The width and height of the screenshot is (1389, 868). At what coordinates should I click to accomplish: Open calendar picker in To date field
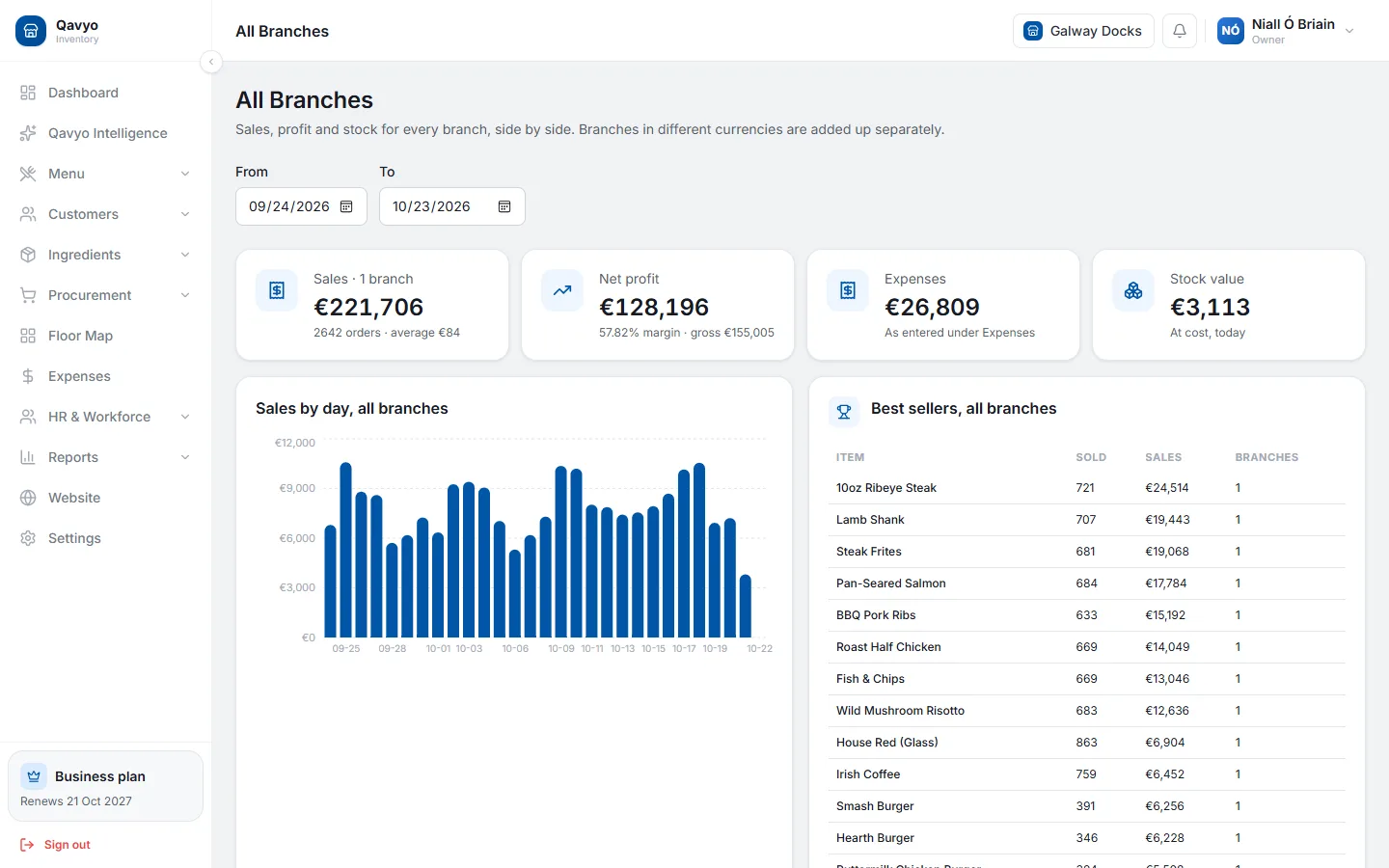coord(504,206)
